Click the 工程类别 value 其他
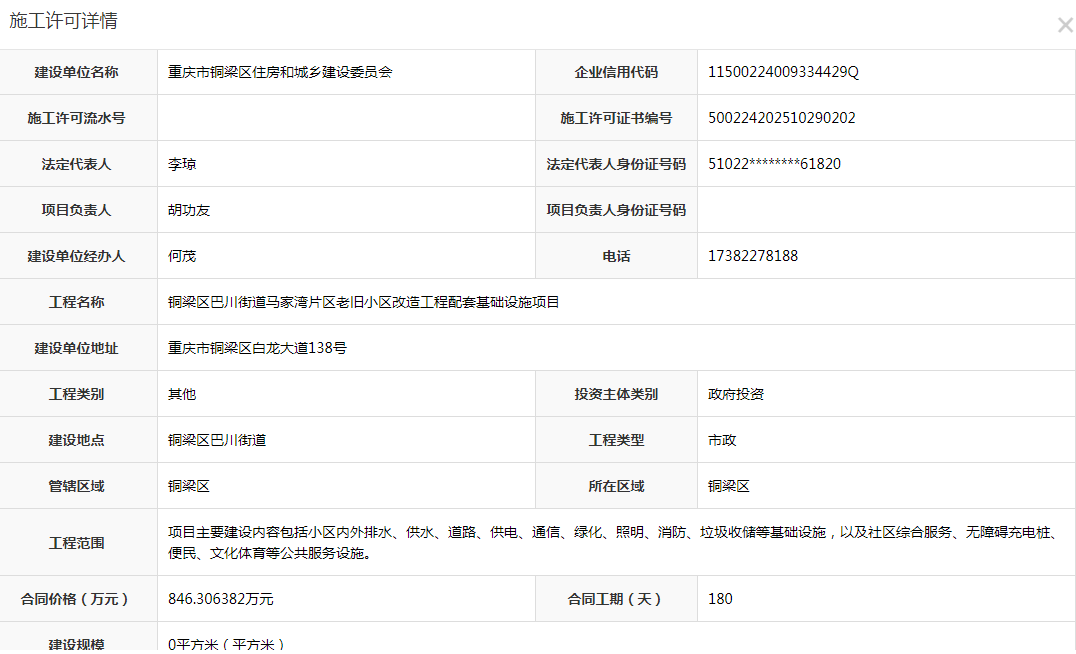 (x=182, y=394)
